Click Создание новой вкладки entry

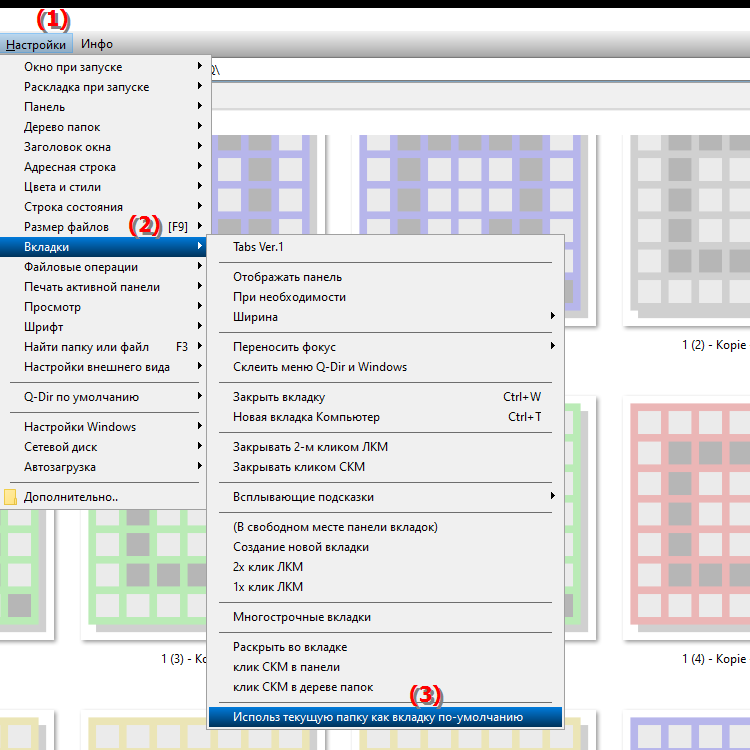tap(386, 548)
